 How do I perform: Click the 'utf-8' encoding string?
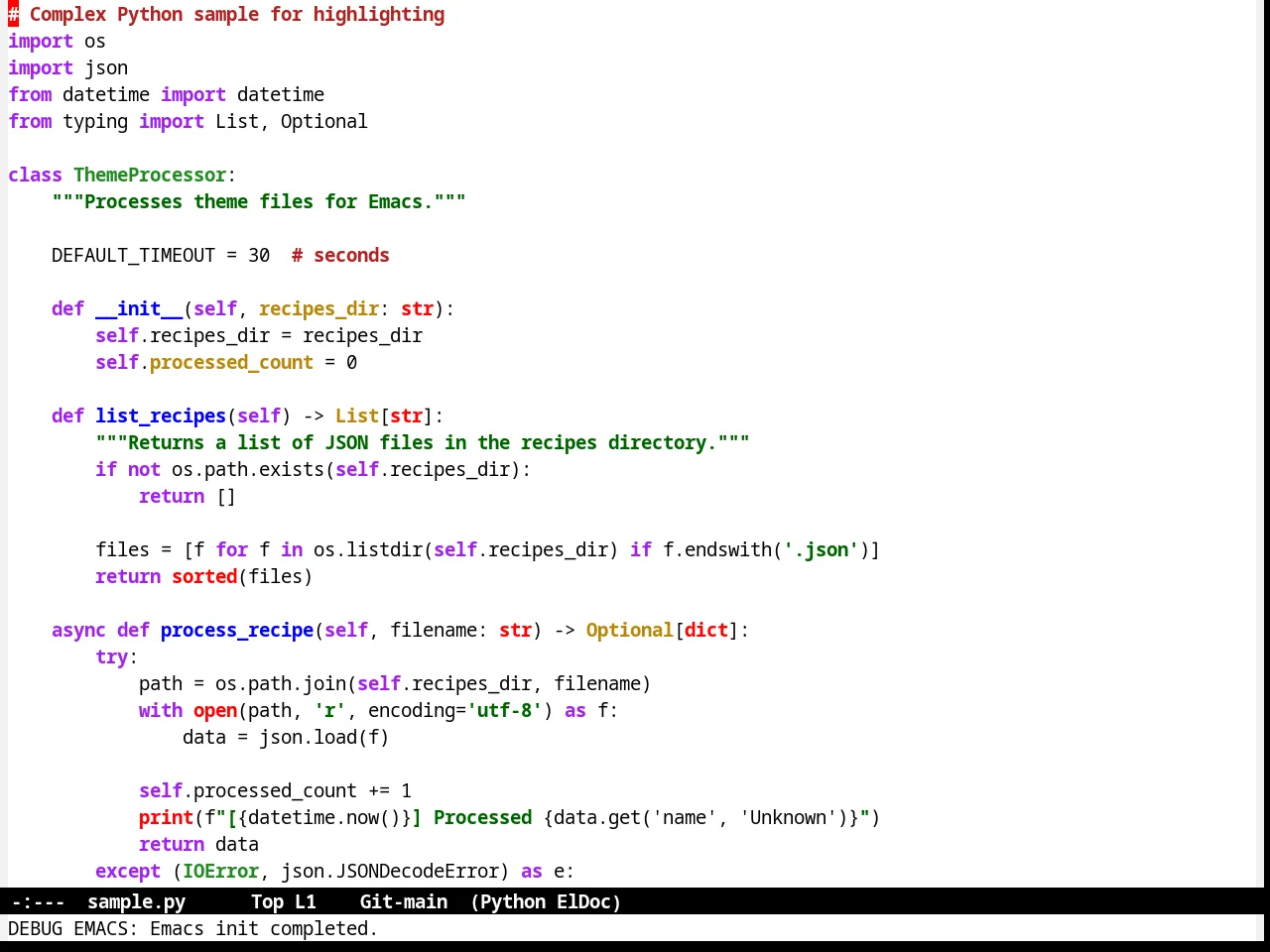click(504, 710)
